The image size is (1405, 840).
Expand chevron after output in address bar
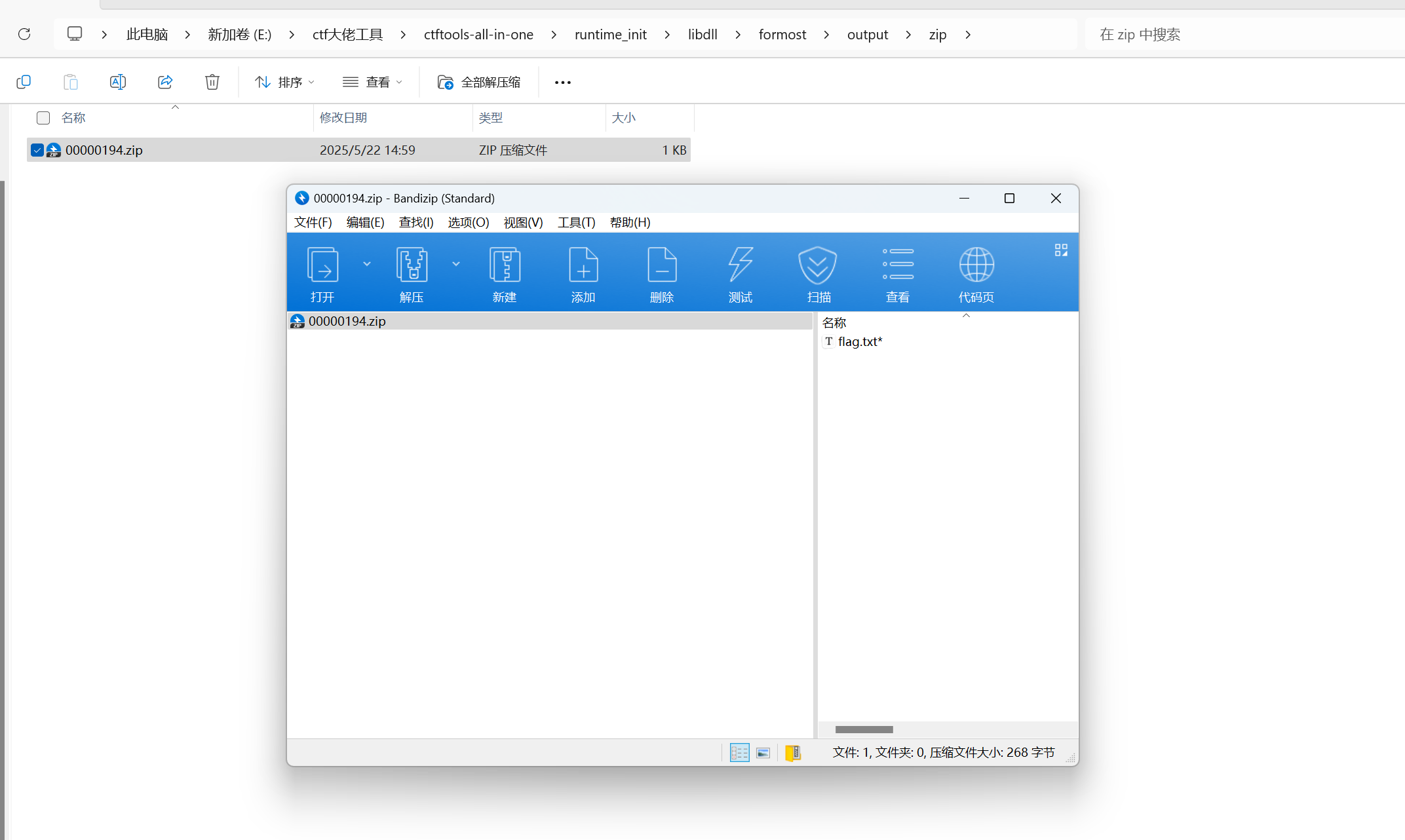tap(908, 35)
